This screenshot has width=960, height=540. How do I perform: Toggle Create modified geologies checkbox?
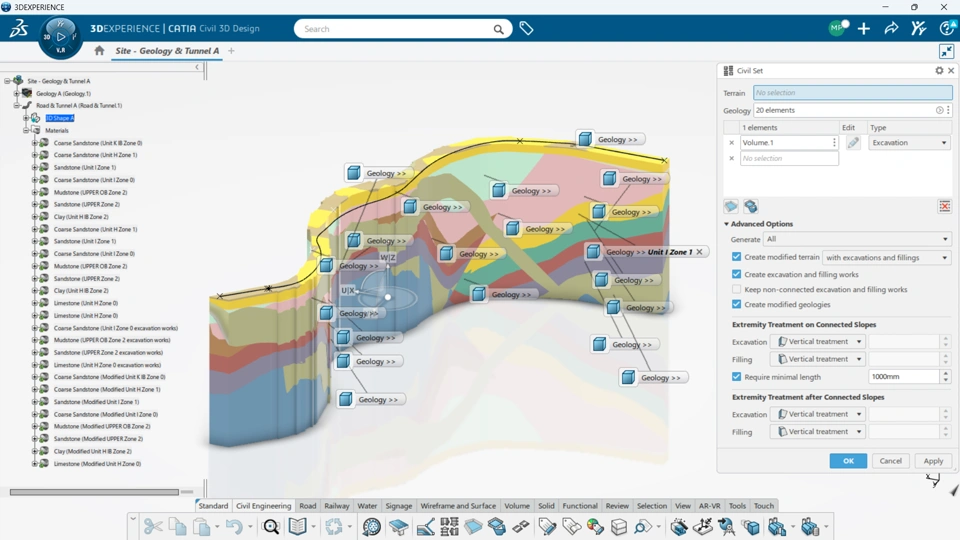737,304
